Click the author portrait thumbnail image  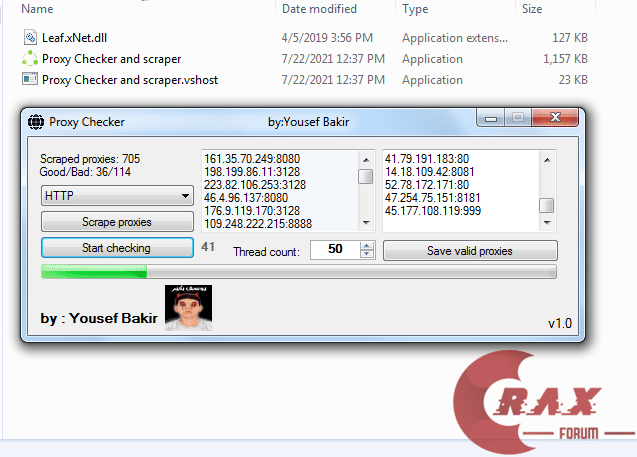188,308
